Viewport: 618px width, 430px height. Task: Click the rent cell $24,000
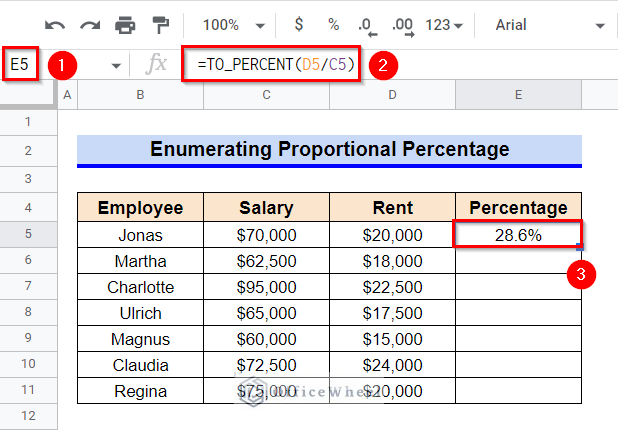392,365
